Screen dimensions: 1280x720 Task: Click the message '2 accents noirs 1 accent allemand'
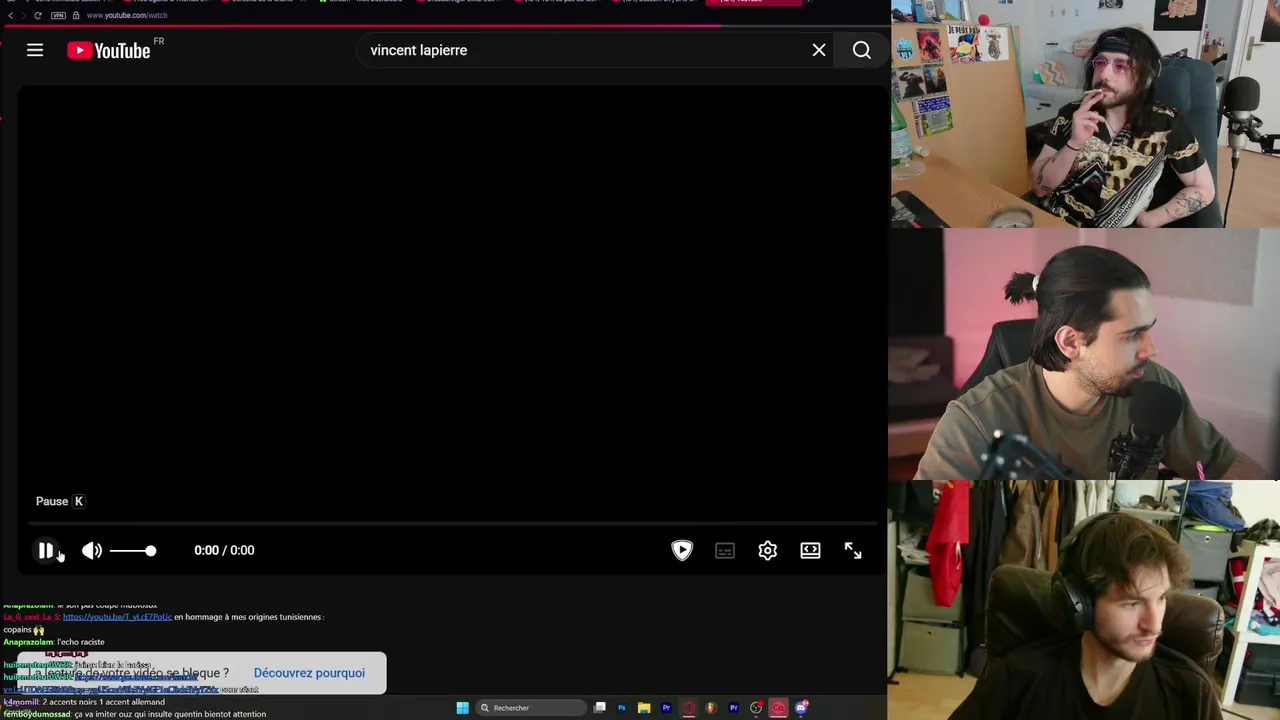point(103,702)
